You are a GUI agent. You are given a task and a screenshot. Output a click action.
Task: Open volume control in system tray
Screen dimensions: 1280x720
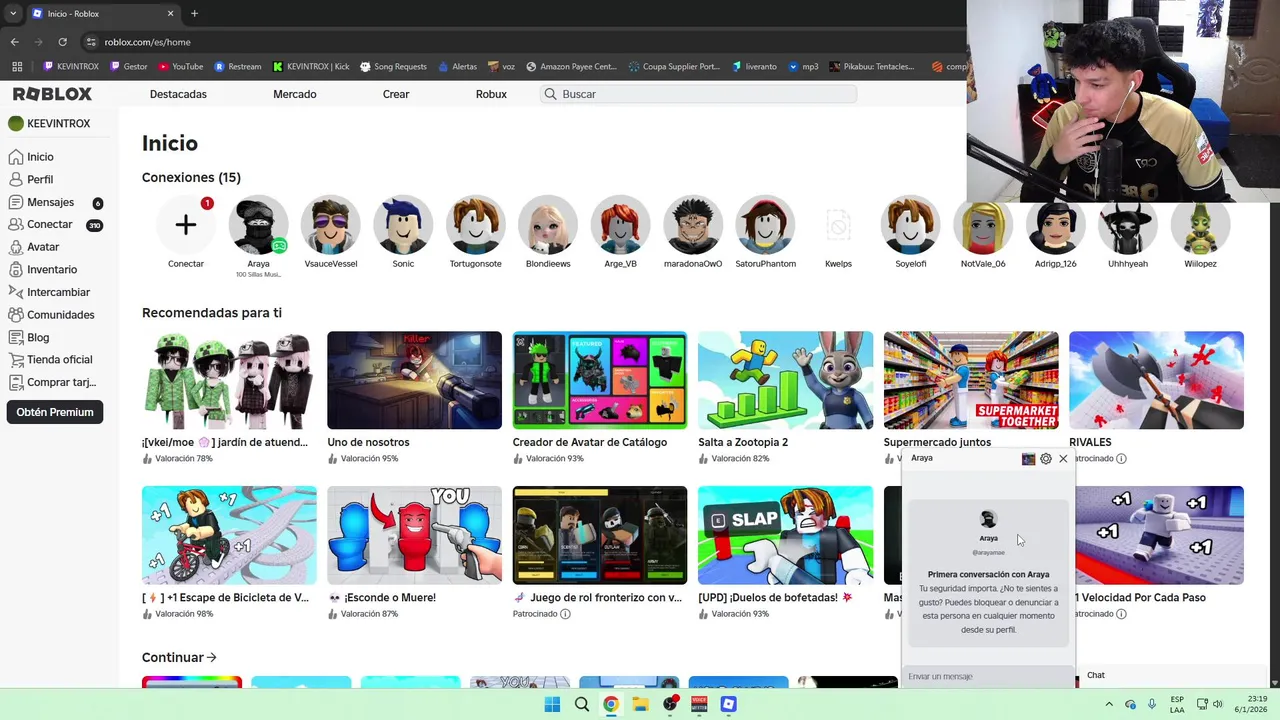tap(1218, 704)
